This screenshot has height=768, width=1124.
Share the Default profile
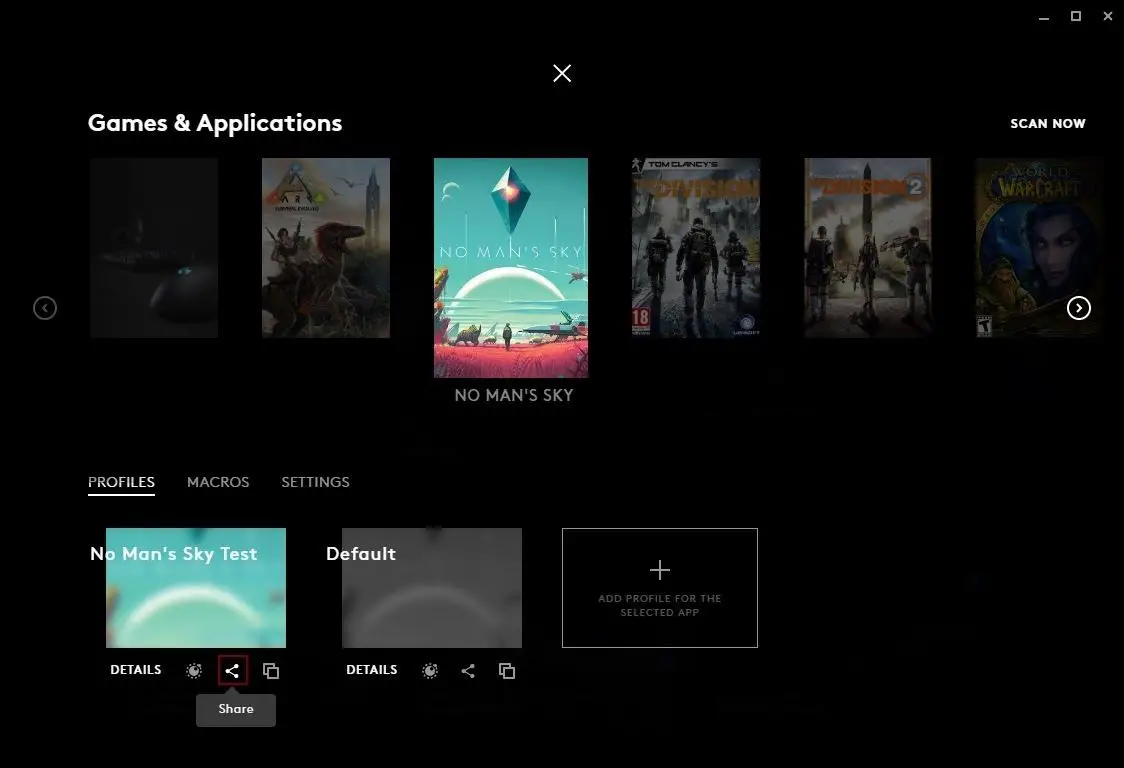[x=468, y=670]
